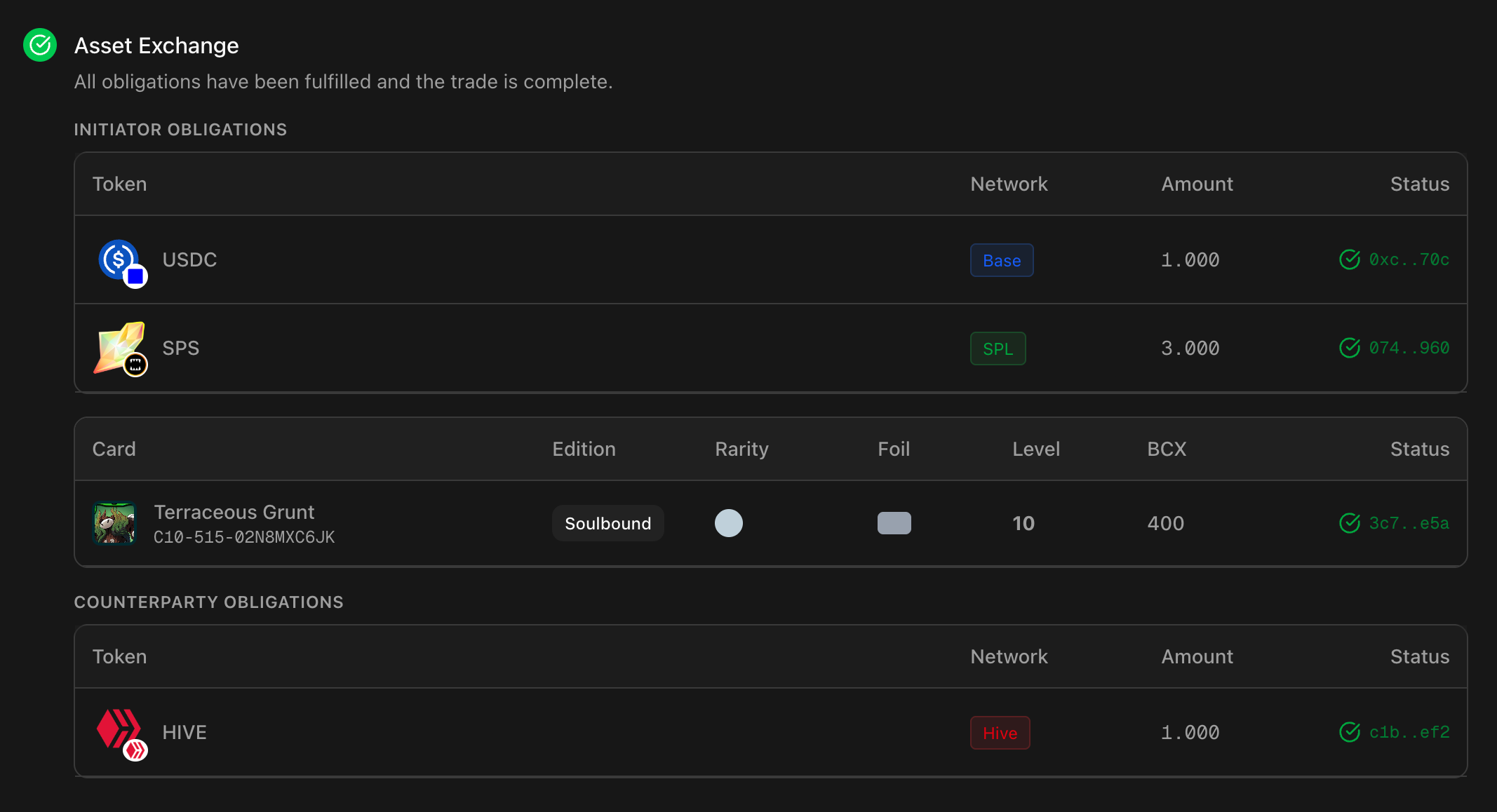Open the 0xc..70c transaction link
The height and width of the screenshot is (812, 1497).
pyautogui.click(x=1409, y=260)
